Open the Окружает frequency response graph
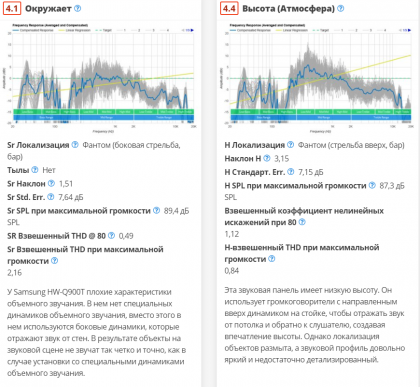 pyautogui.click(x=101, y=79)
